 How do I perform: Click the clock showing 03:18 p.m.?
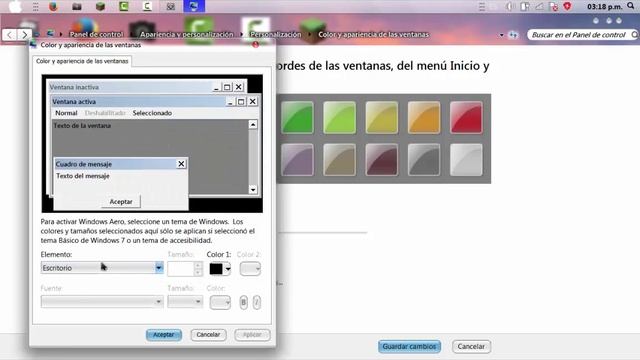pyautogui.click(x=604, y=7)
